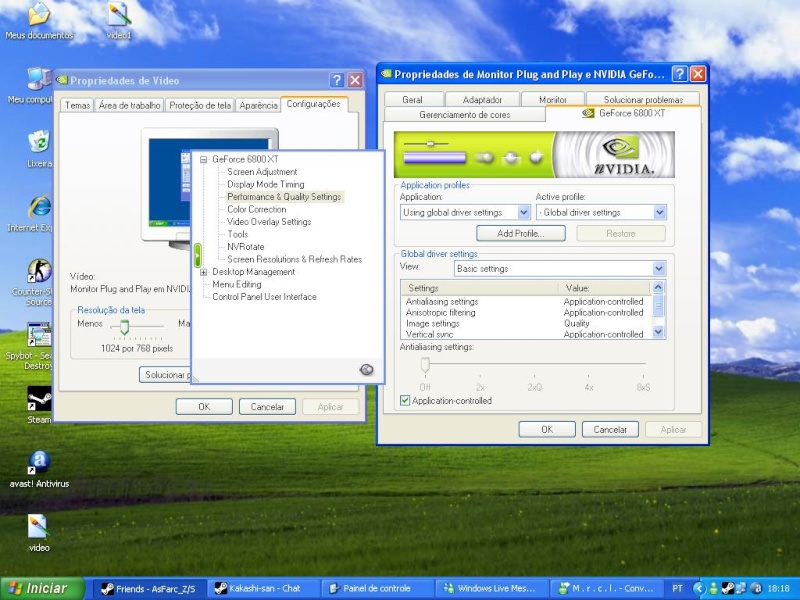Screen dimensions: 800x600
Task: Click the help button in the NVIDIA properties window
Action: tap(679, 74)
